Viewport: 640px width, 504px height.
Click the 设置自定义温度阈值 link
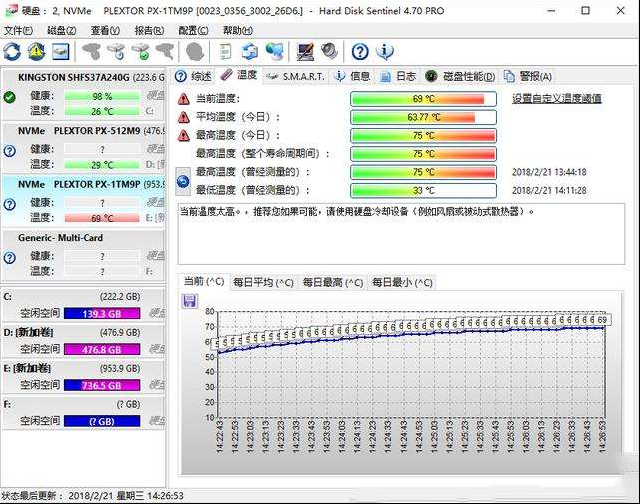click(557, 99)
